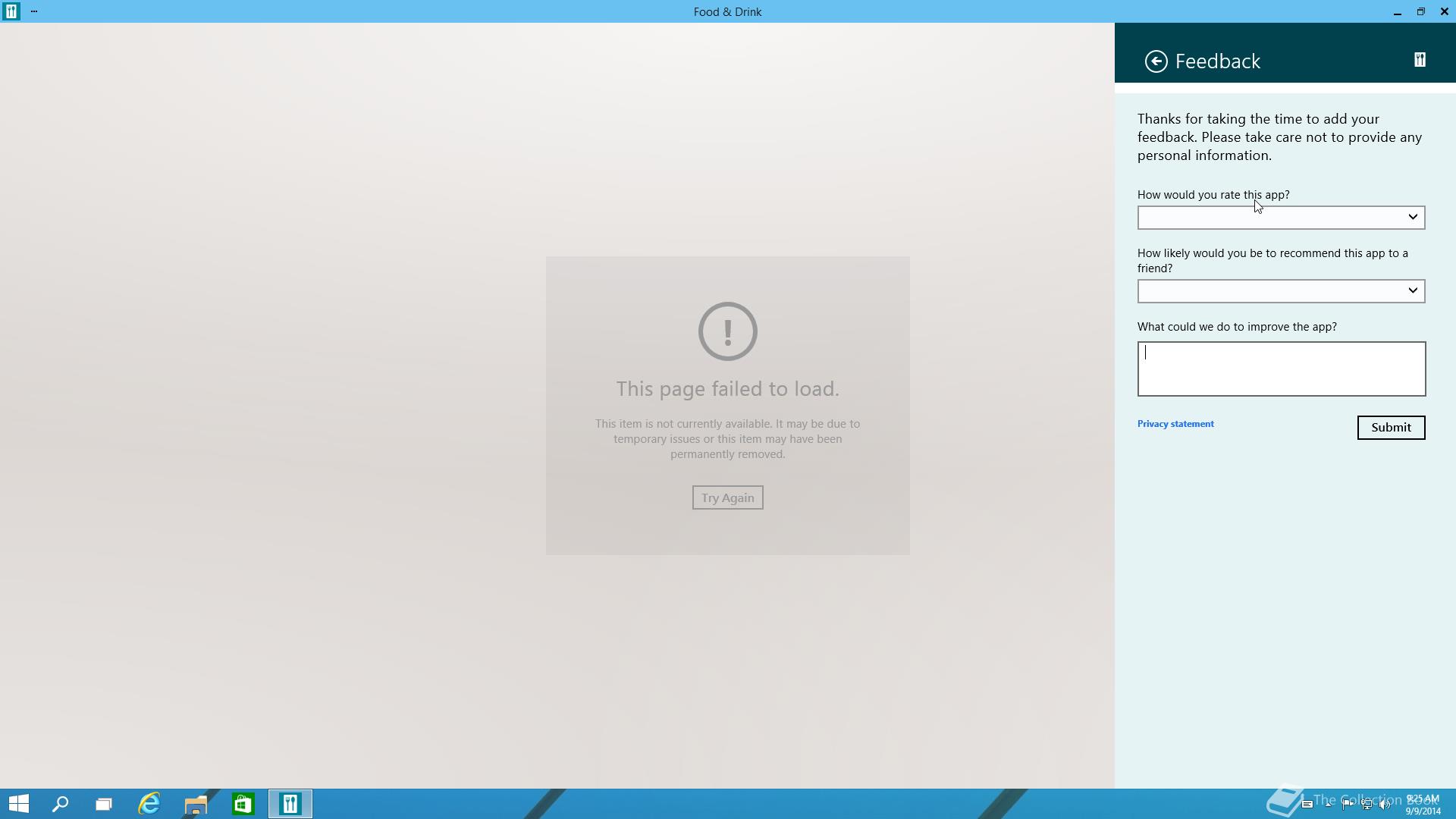Expand the 'How would you rate this app' dropdown

(1281, 218)
